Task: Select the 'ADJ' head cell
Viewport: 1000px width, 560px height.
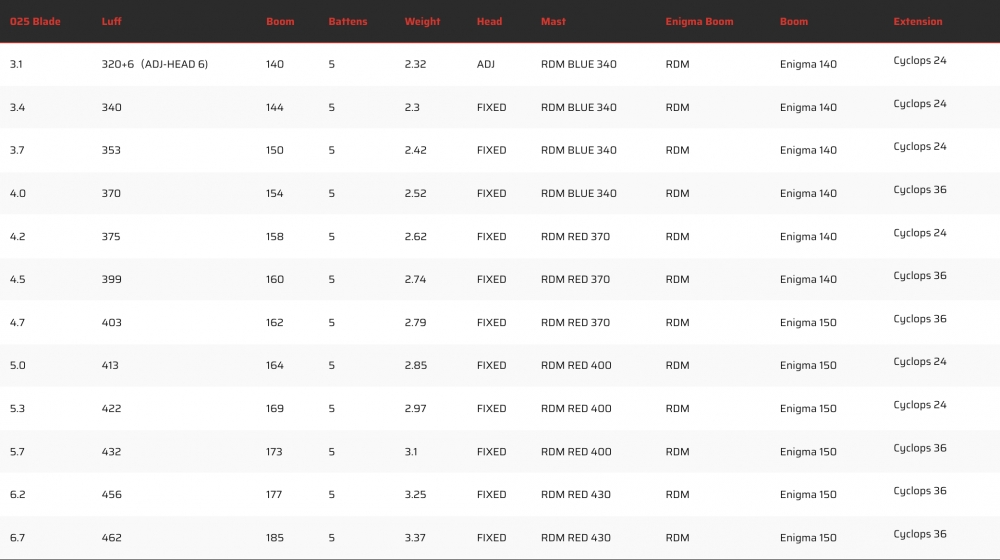Action: tap(486, 64)
